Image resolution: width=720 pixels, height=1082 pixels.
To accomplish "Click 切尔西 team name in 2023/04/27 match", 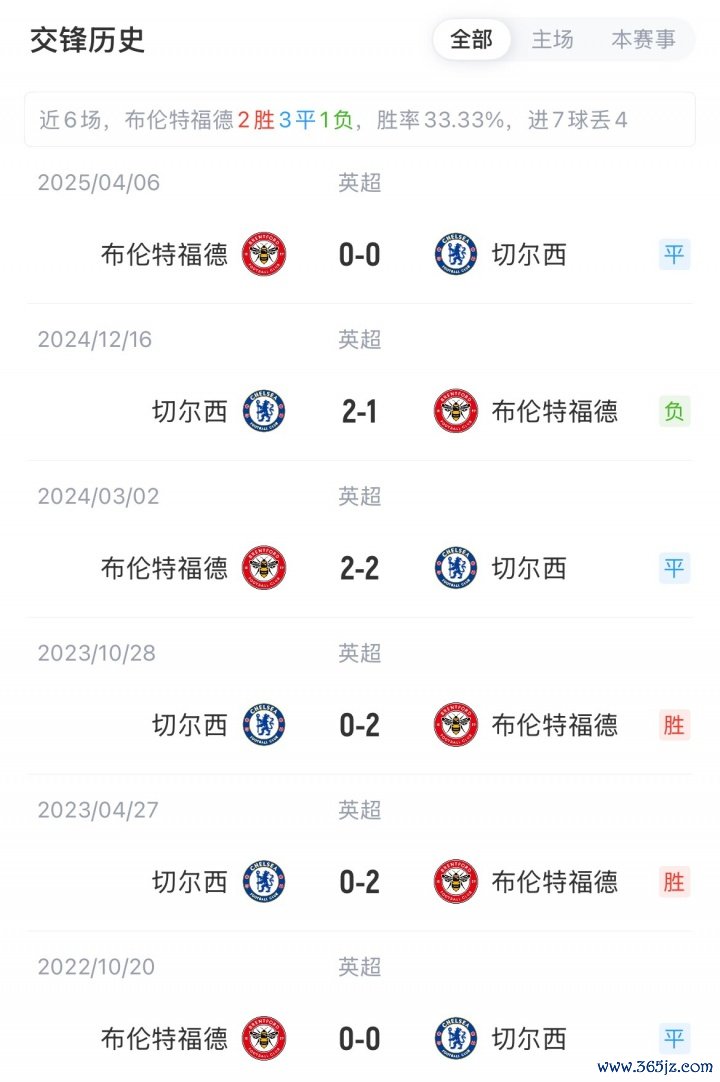I will click(x=190, y=882).
